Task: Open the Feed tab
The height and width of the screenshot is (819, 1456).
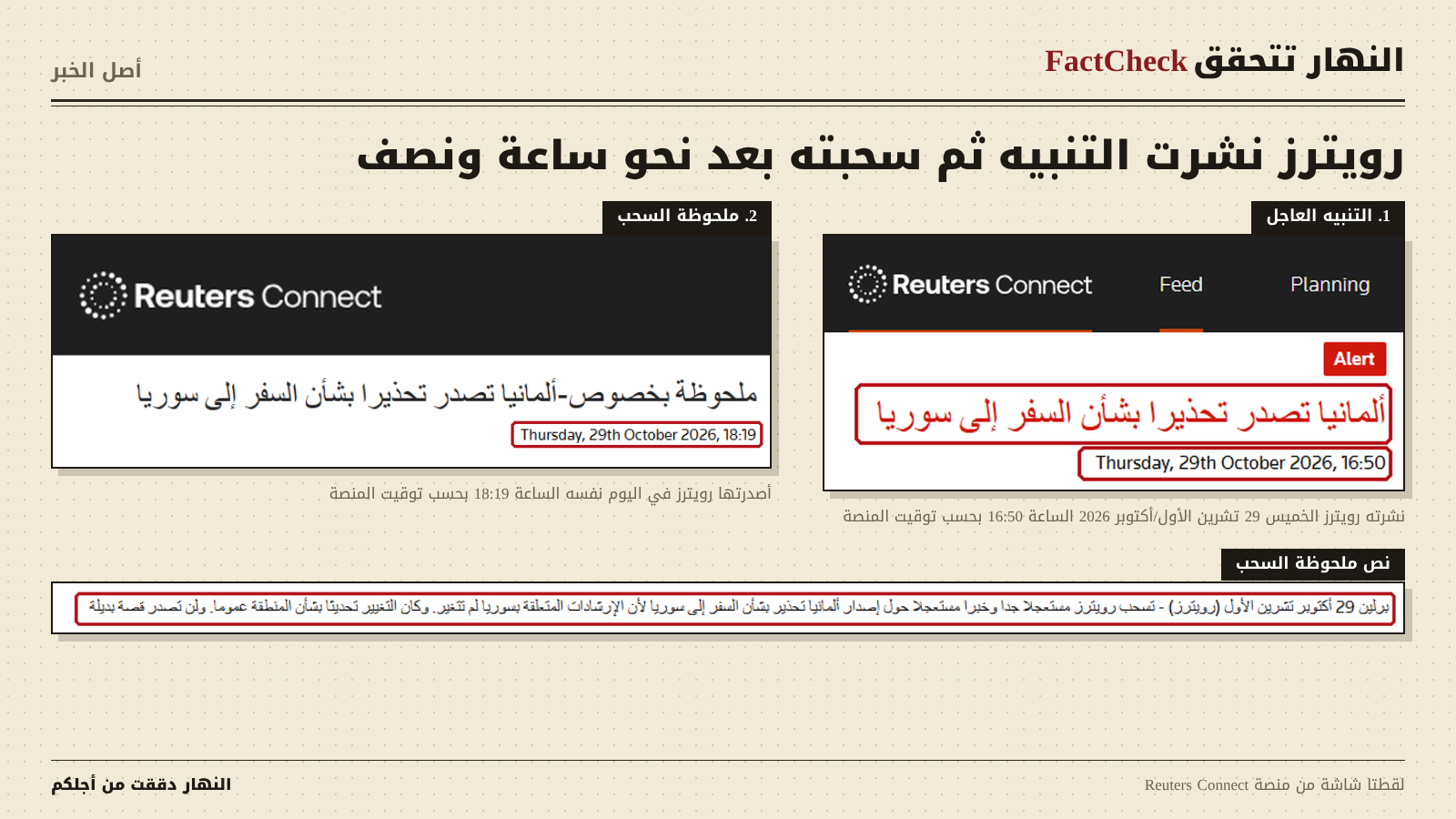Action: [1181, 285]
